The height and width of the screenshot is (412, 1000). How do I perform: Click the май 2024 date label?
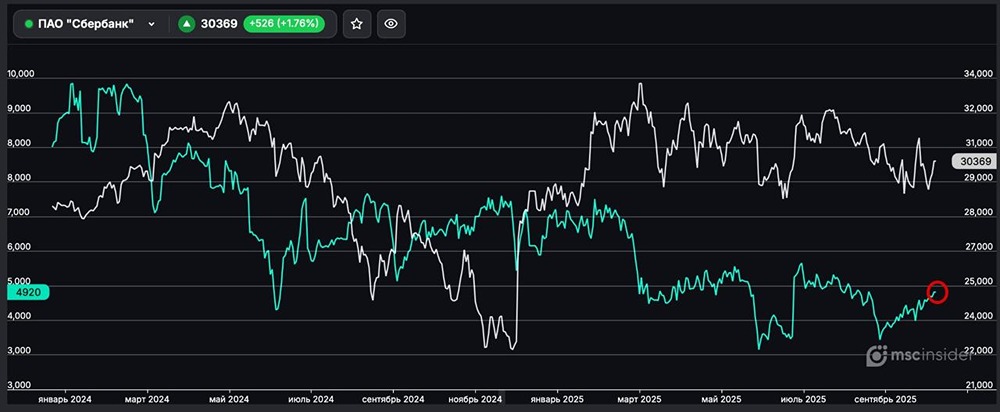[x=228, y=399]
